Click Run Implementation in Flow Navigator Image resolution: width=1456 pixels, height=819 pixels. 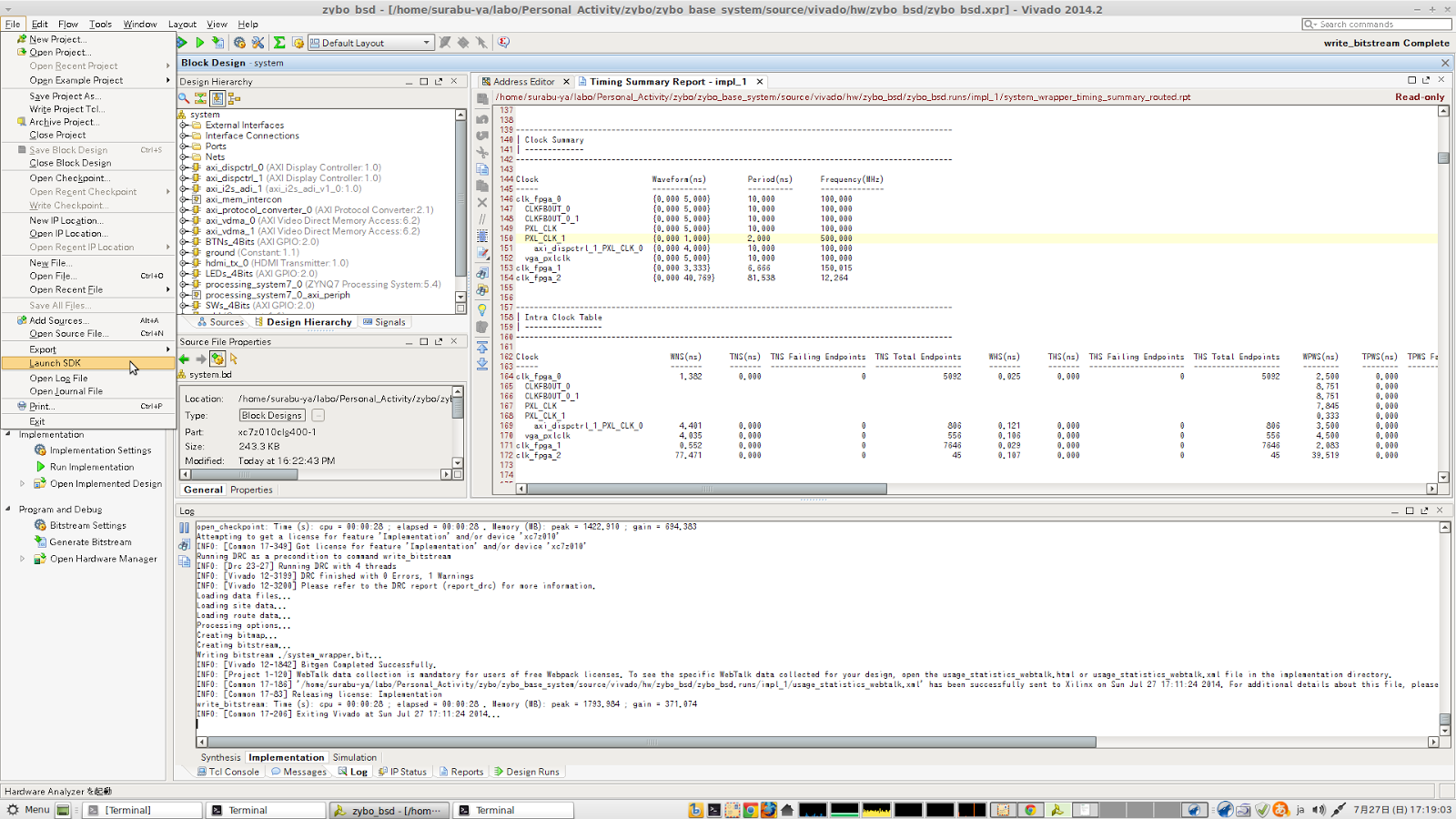(x=92, y=468)
